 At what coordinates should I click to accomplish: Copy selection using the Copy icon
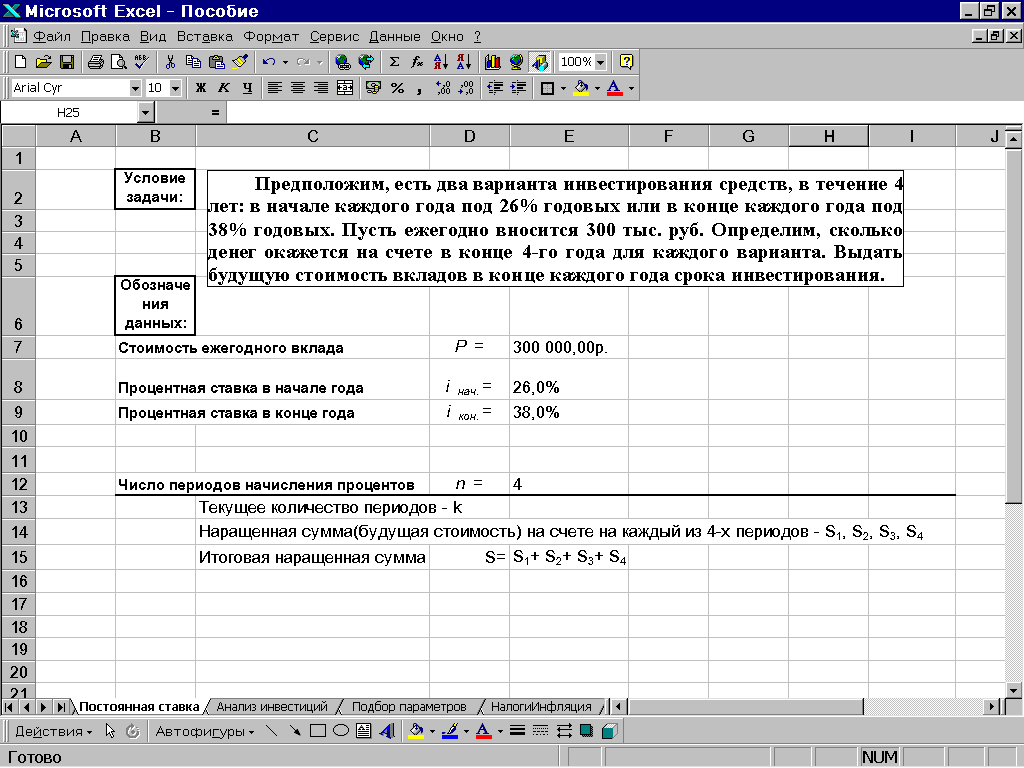pyautogui.click(x=193, y=62)
